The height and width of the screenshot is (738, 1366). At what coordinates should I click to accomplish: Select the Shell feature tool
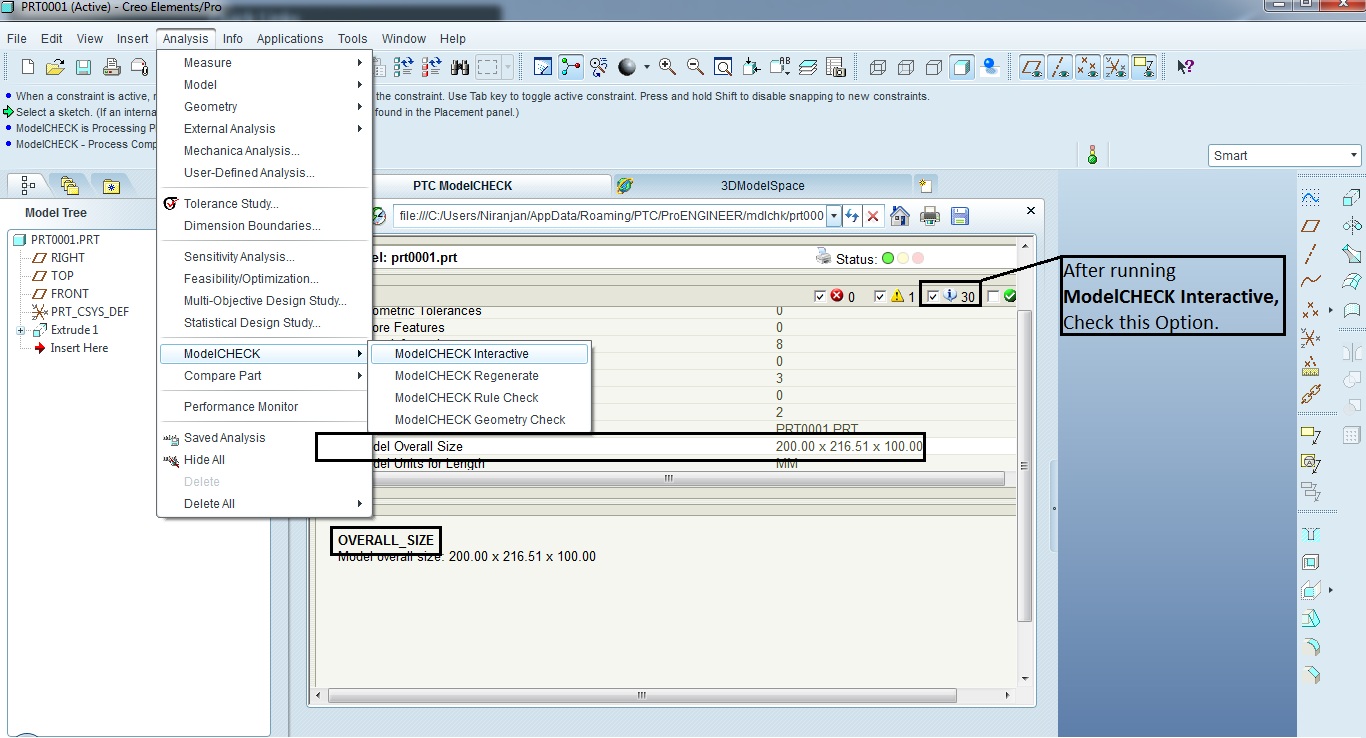coord(1311,562)
